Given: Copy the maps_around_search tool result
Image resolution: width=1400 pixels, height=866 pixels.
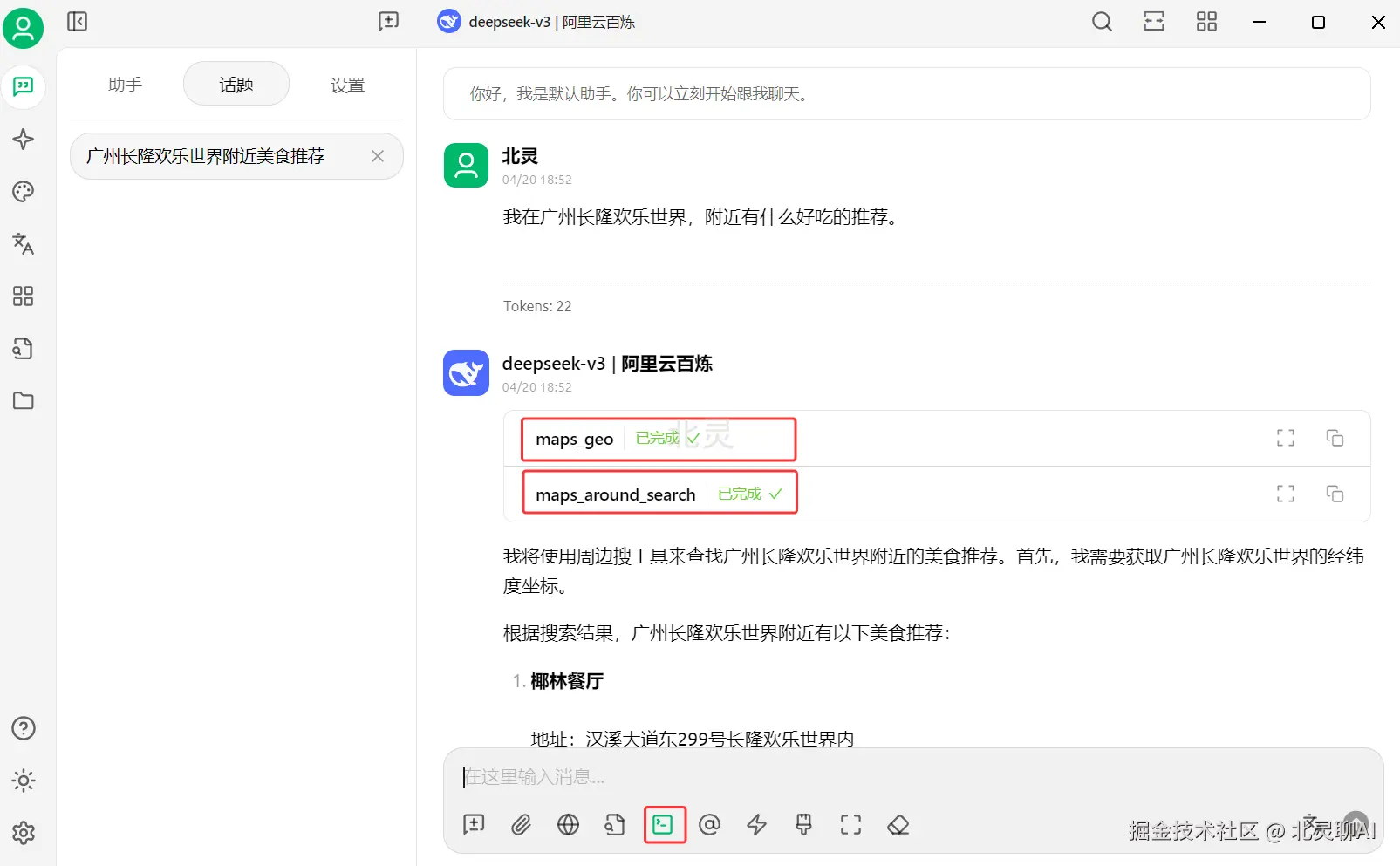Looking at the screenshot, I should point(1335,494).
